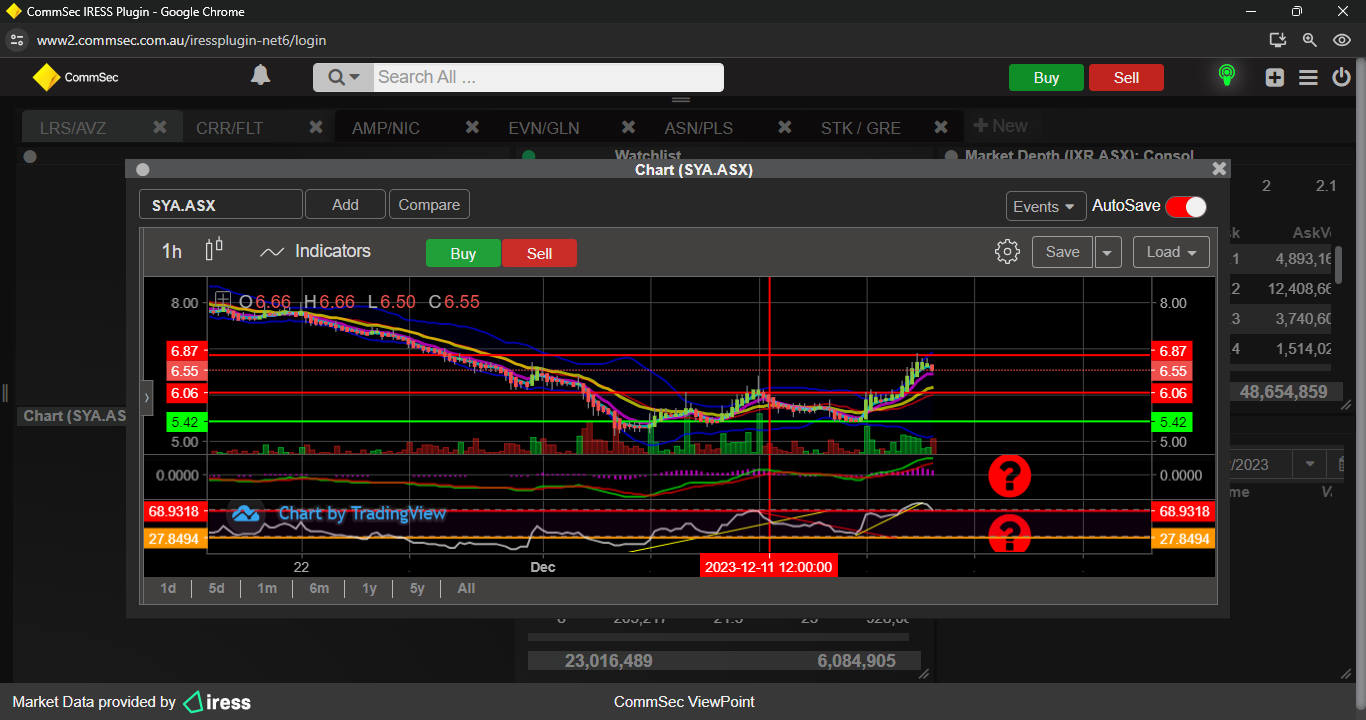Click the power logout icon
Image resolution: width=1366 pixels, height=720 pixels.
[1341, 78]
